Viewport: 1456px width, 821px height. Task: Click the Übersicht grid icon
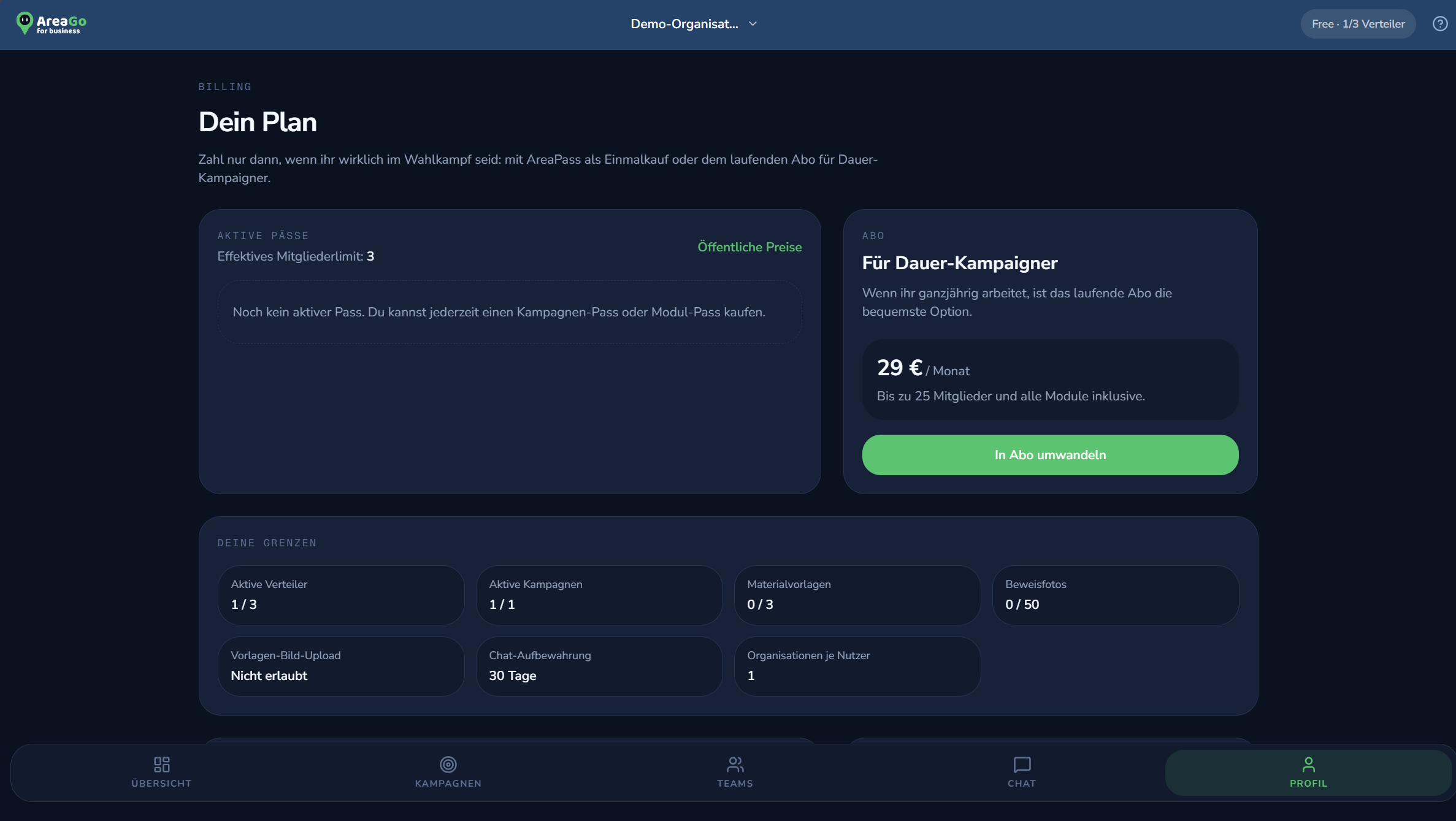click(161, 764)
